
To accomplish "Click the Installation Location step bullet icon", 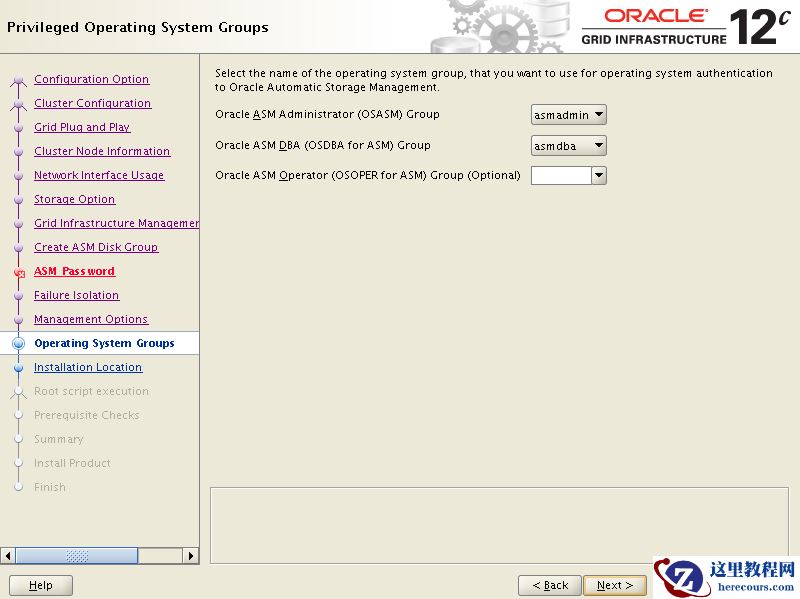I will tap(18, 367).
